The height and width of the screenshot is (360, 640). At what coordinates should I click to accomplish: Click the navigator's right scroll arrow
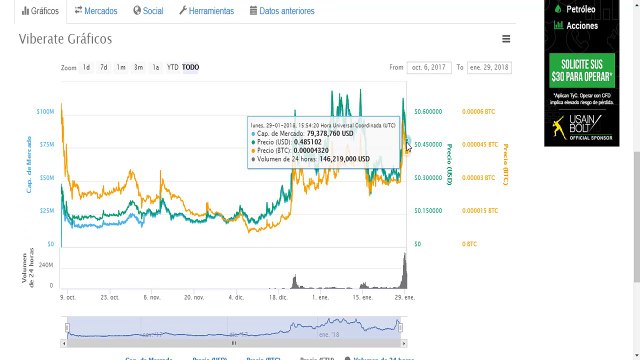[x=404, y=343]
